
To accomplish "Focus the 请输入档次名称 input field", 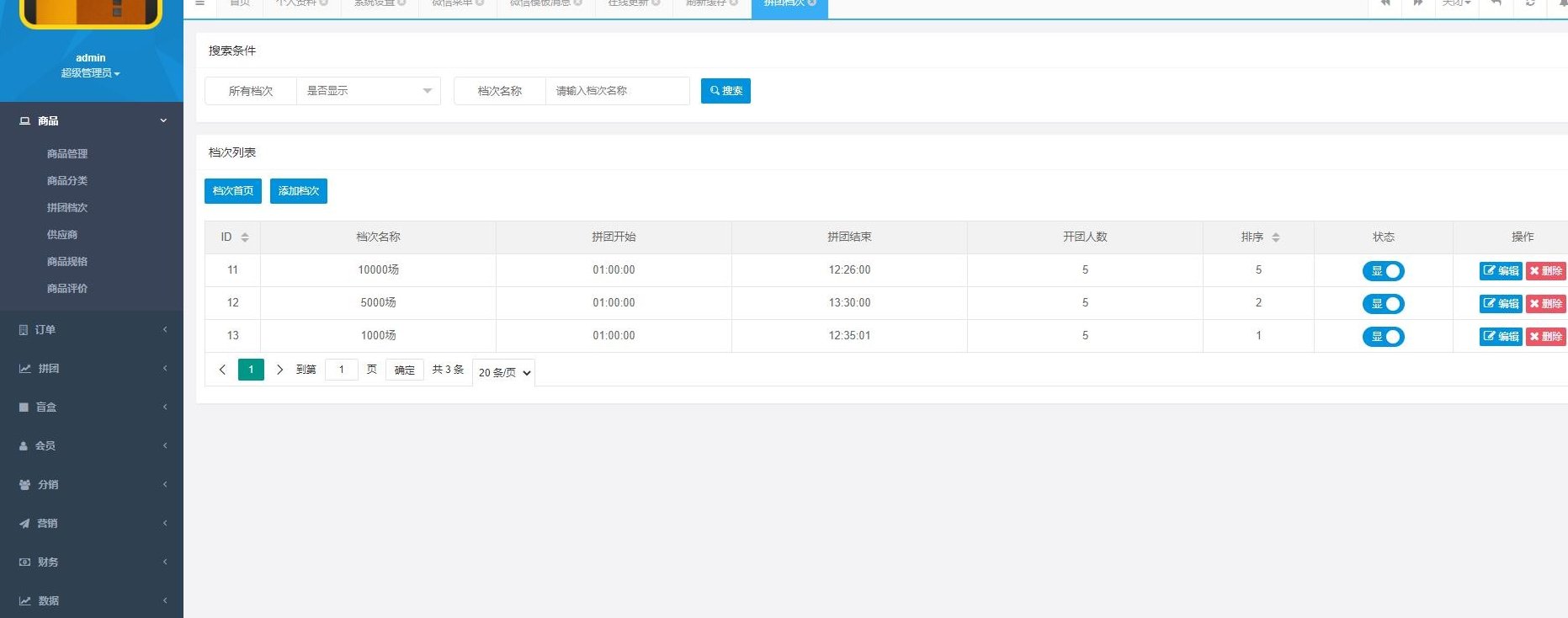I will point(618,91).
